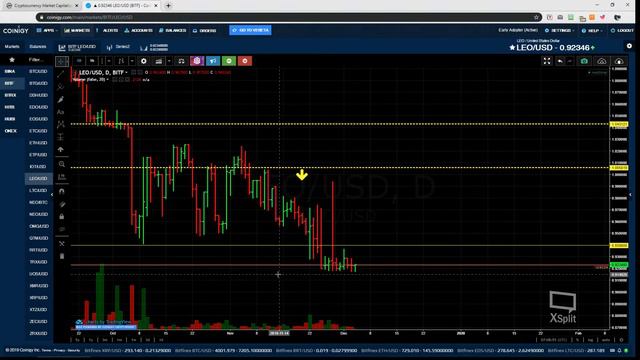Click the purple toolbar button
Viewport: 640px width, 360px height.
tap(197, 61)
